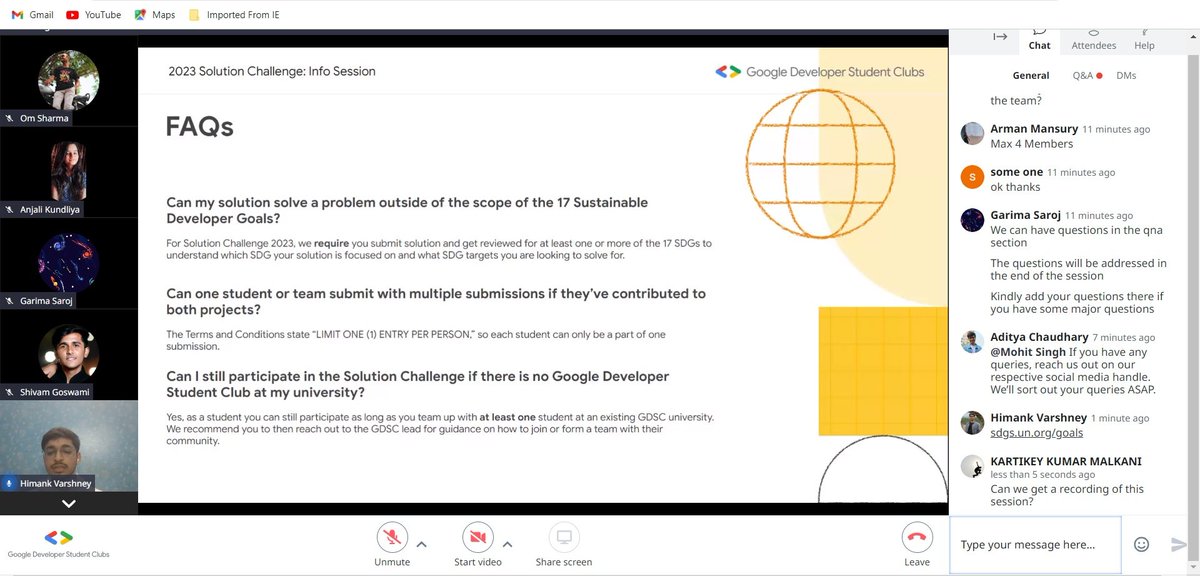This screenshot has width=1200, height=576.
Task: Leave the session with red phone button
Action: coord(916,538)
